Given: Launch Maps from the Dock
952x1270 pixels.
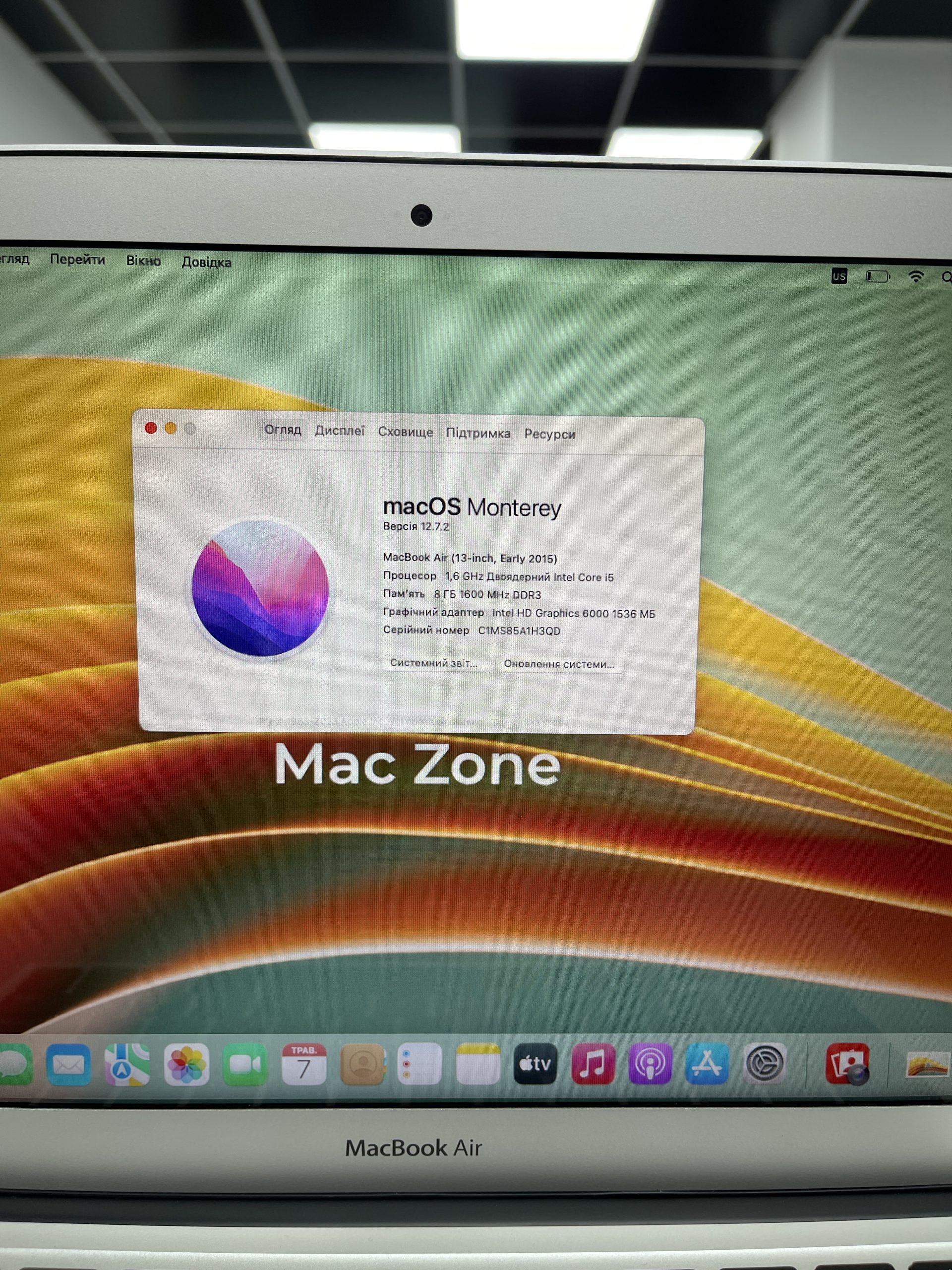Looking at the screenshot, I should point(127,1065).
